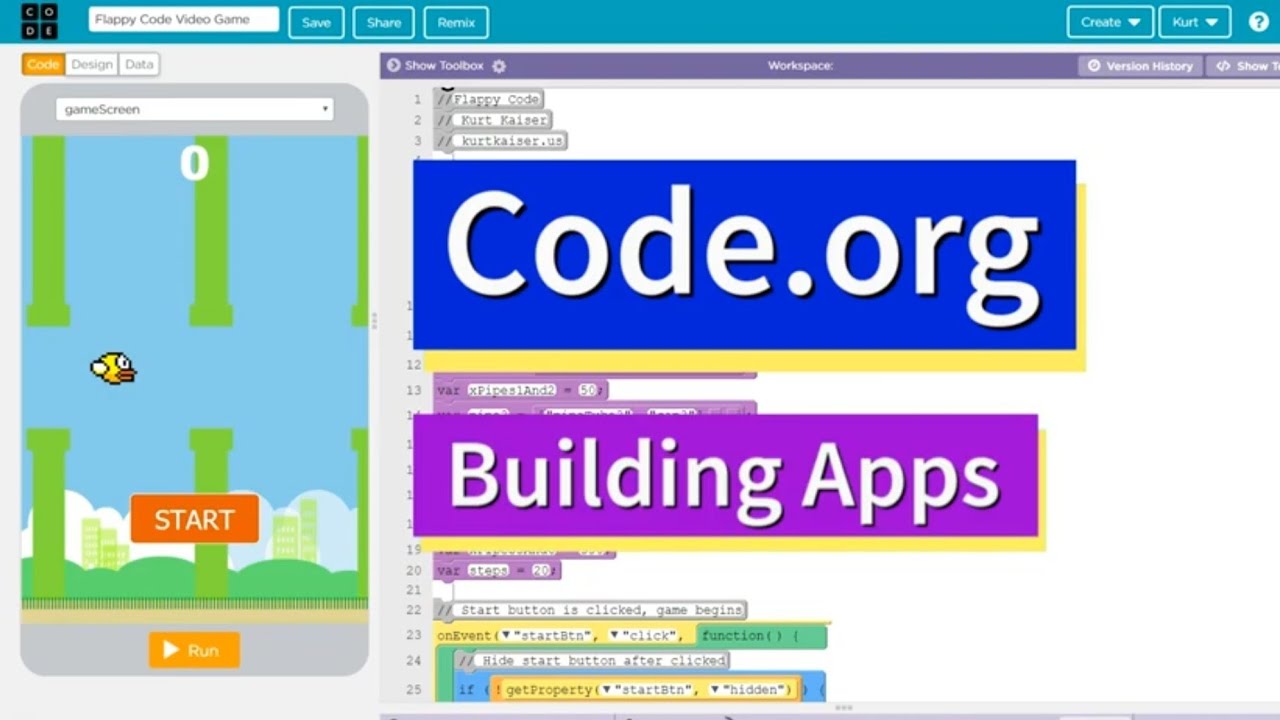The width and height of the screenshot is (1280, 720).
Task: Select the "Hide start button after clicked" comment
Action: tap(592, 660)
